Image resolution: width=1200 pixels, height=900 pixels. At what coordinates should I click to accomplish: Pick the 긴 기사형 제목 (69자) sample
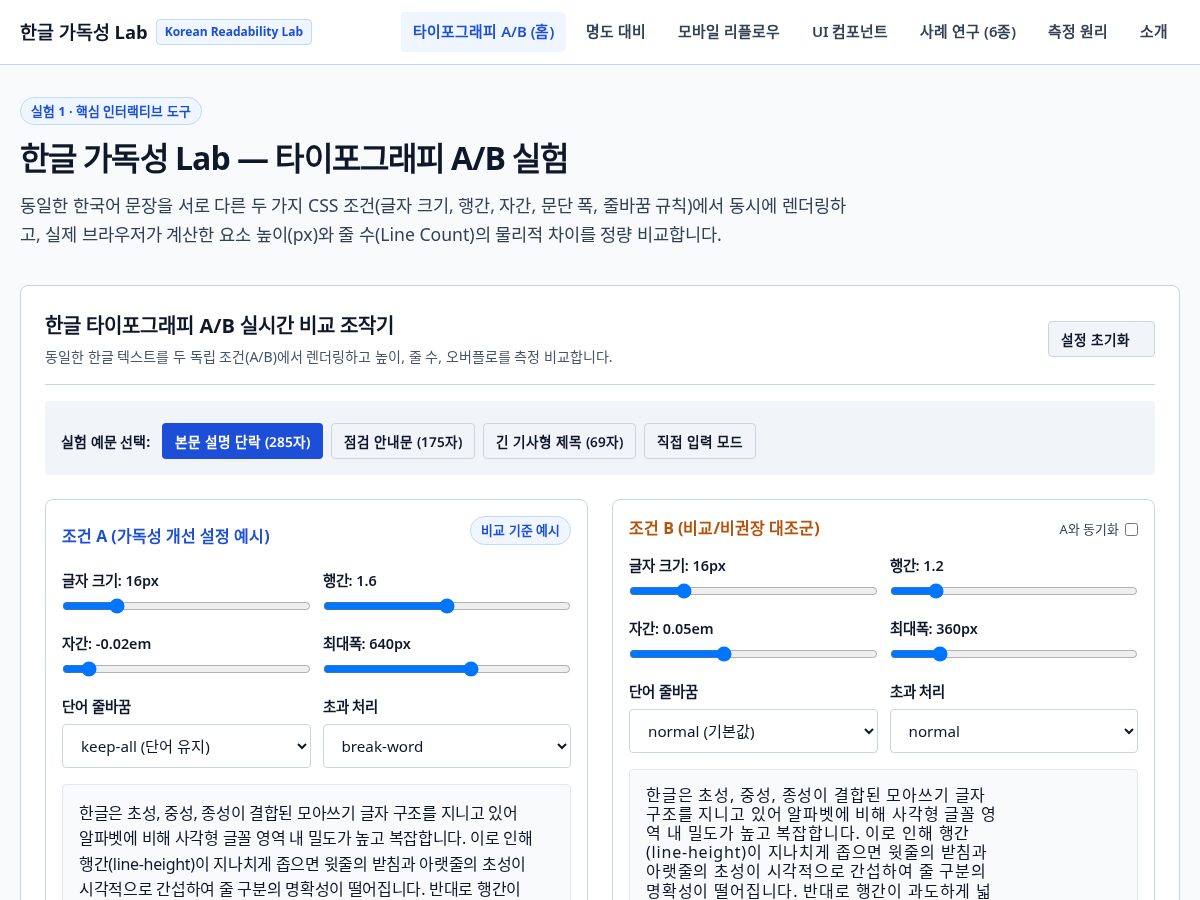tap(559, 441)
